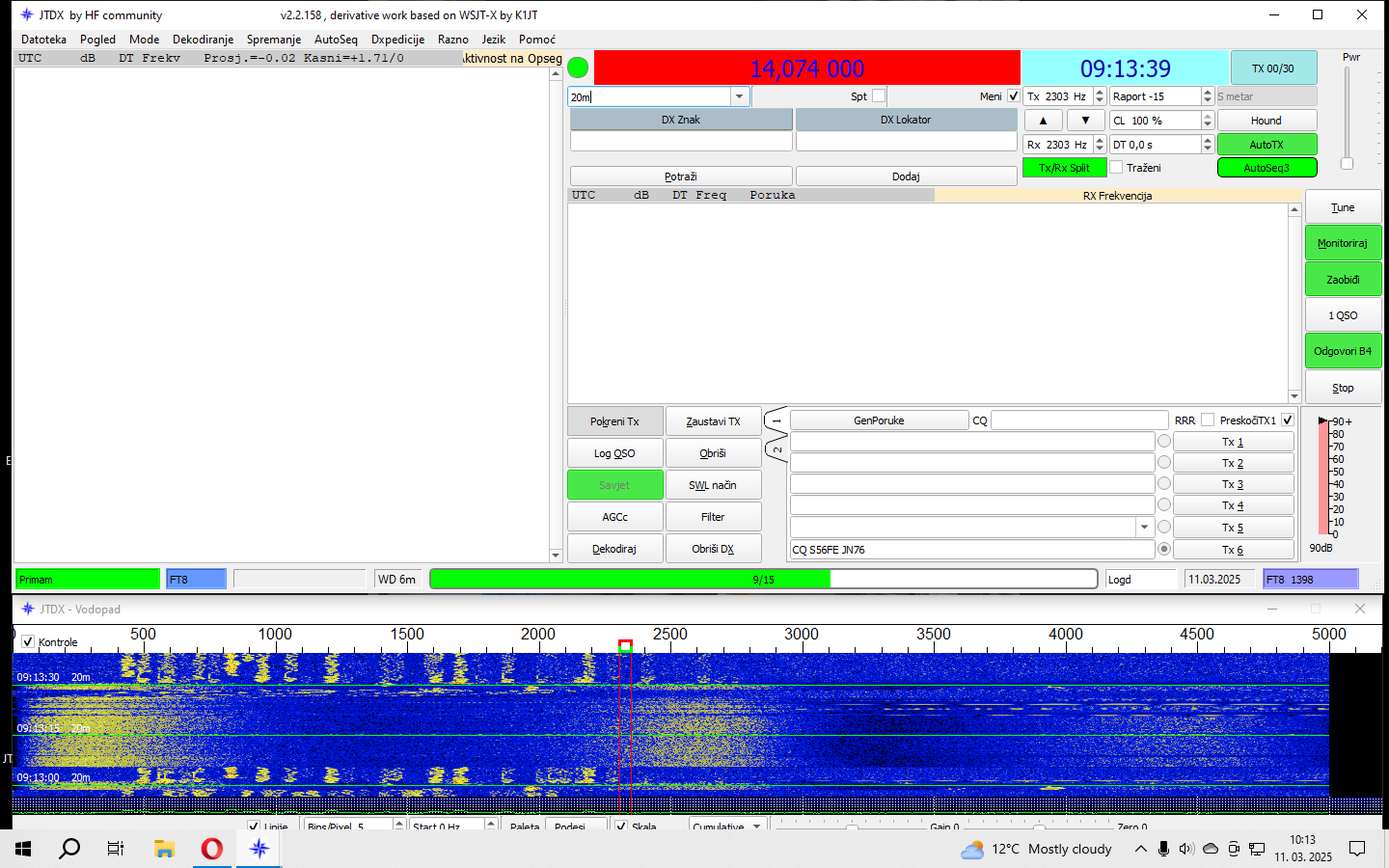
Task: Select the radio button next to Tx 5
Action: coord(1164,528)
